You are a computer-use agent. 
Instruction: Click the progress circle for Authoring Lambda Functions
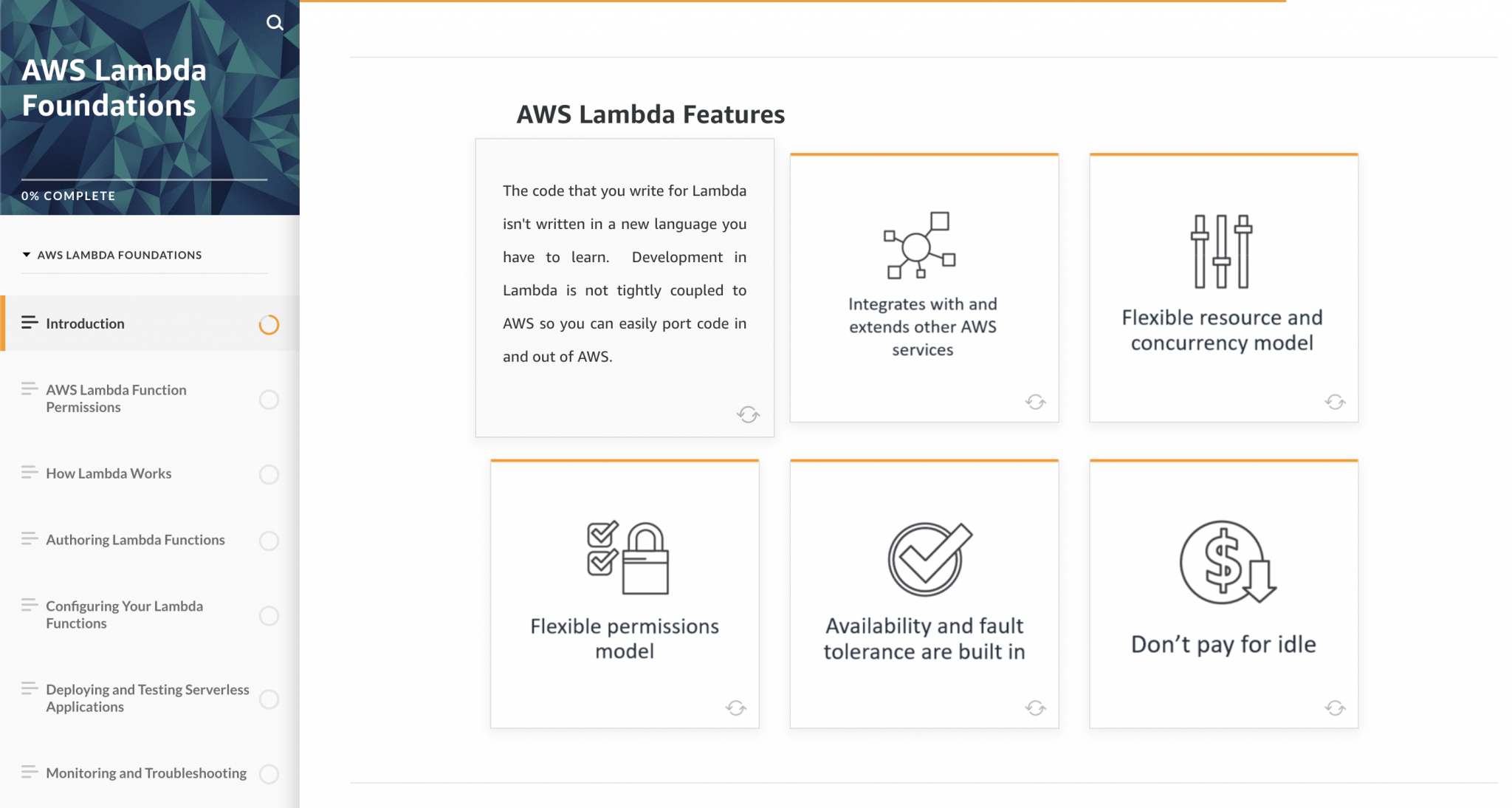pos(269,541)
